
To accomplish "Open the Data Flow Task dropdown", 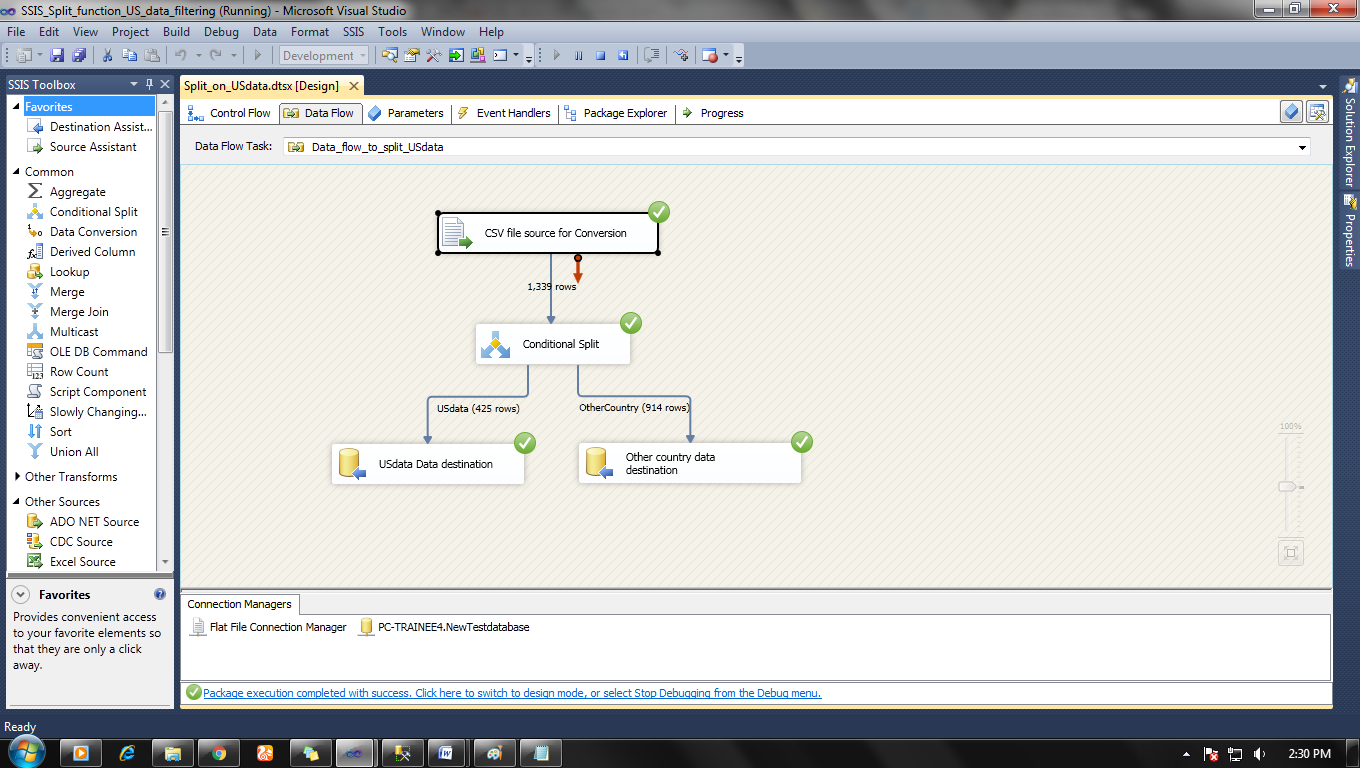I will coord(1302,147).
